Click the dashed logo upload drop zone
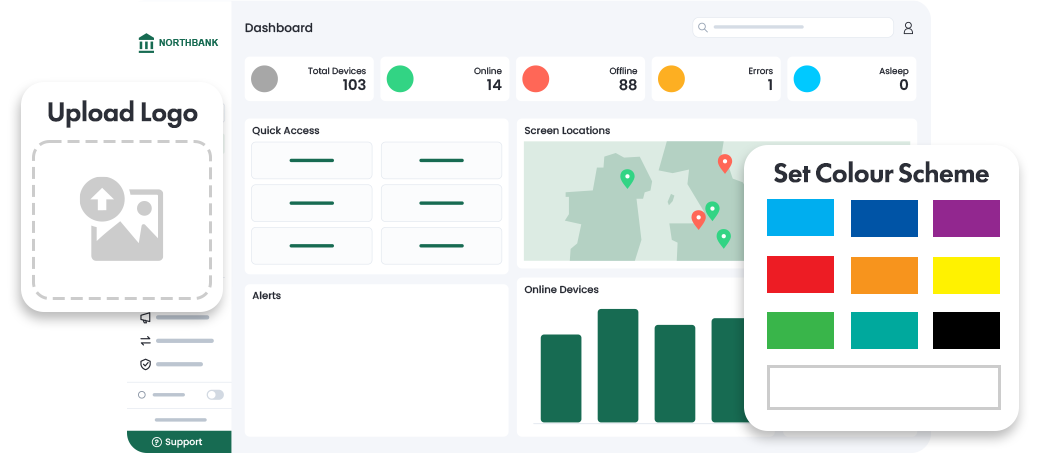The height and width of the screenshot is (453, 1059). (x=122, y=220)
